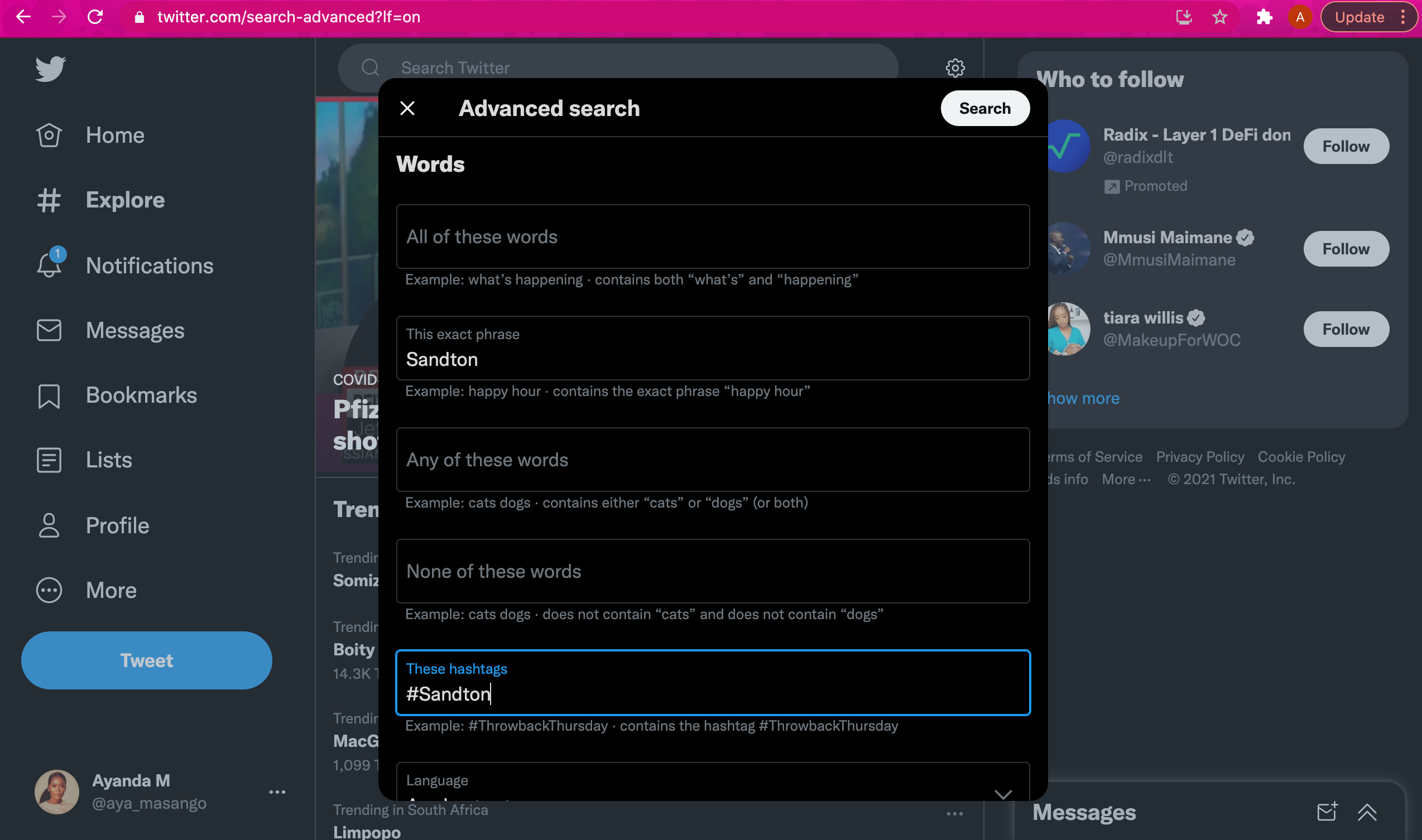Click new message icon in Messages drawer
This screenshot has height=840, width=1422.
coord(1327,812)
